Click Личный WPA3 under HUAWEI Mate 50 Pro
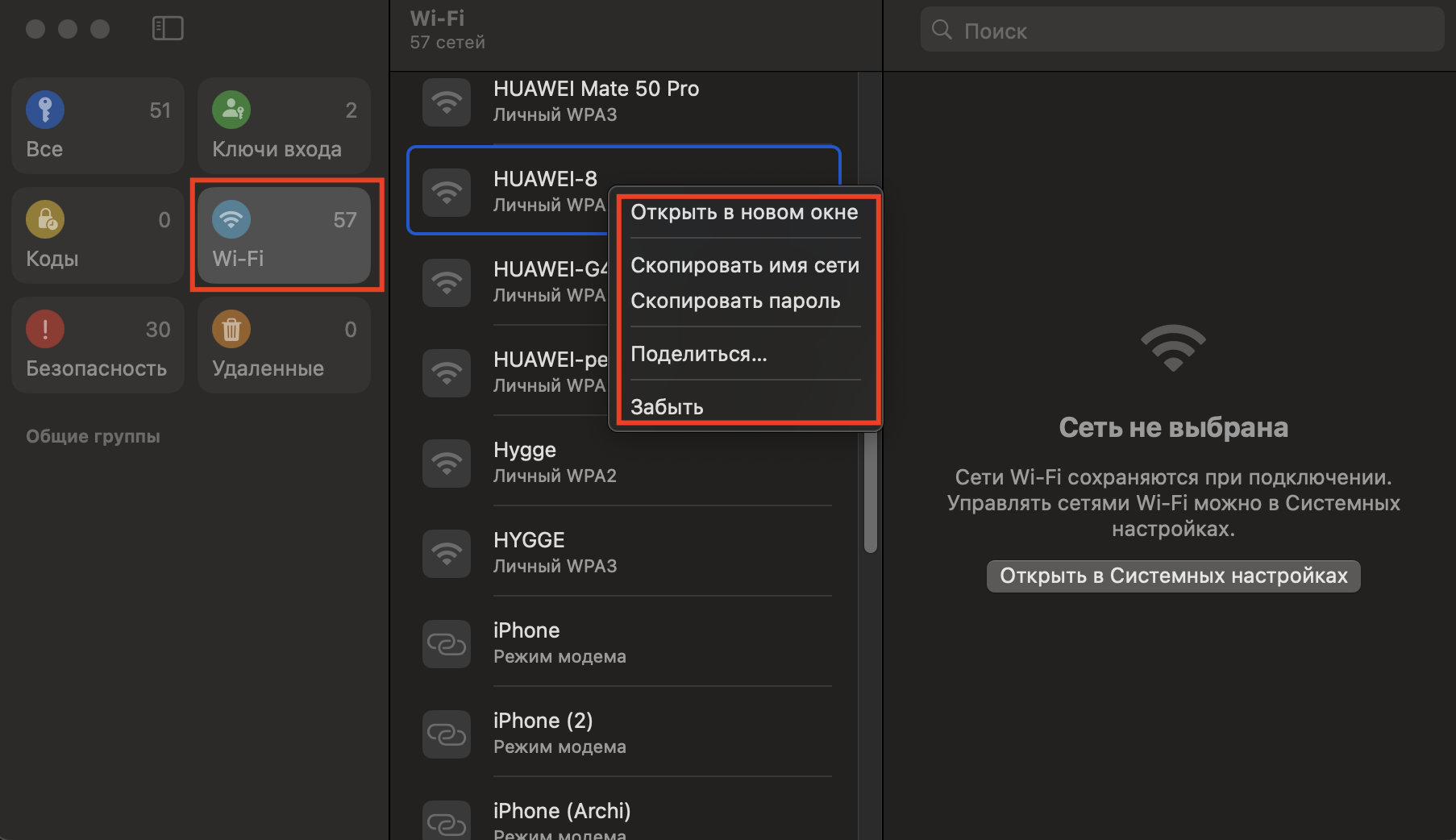Viewport: 1456px width, 840px height. [x=555, y=114]
